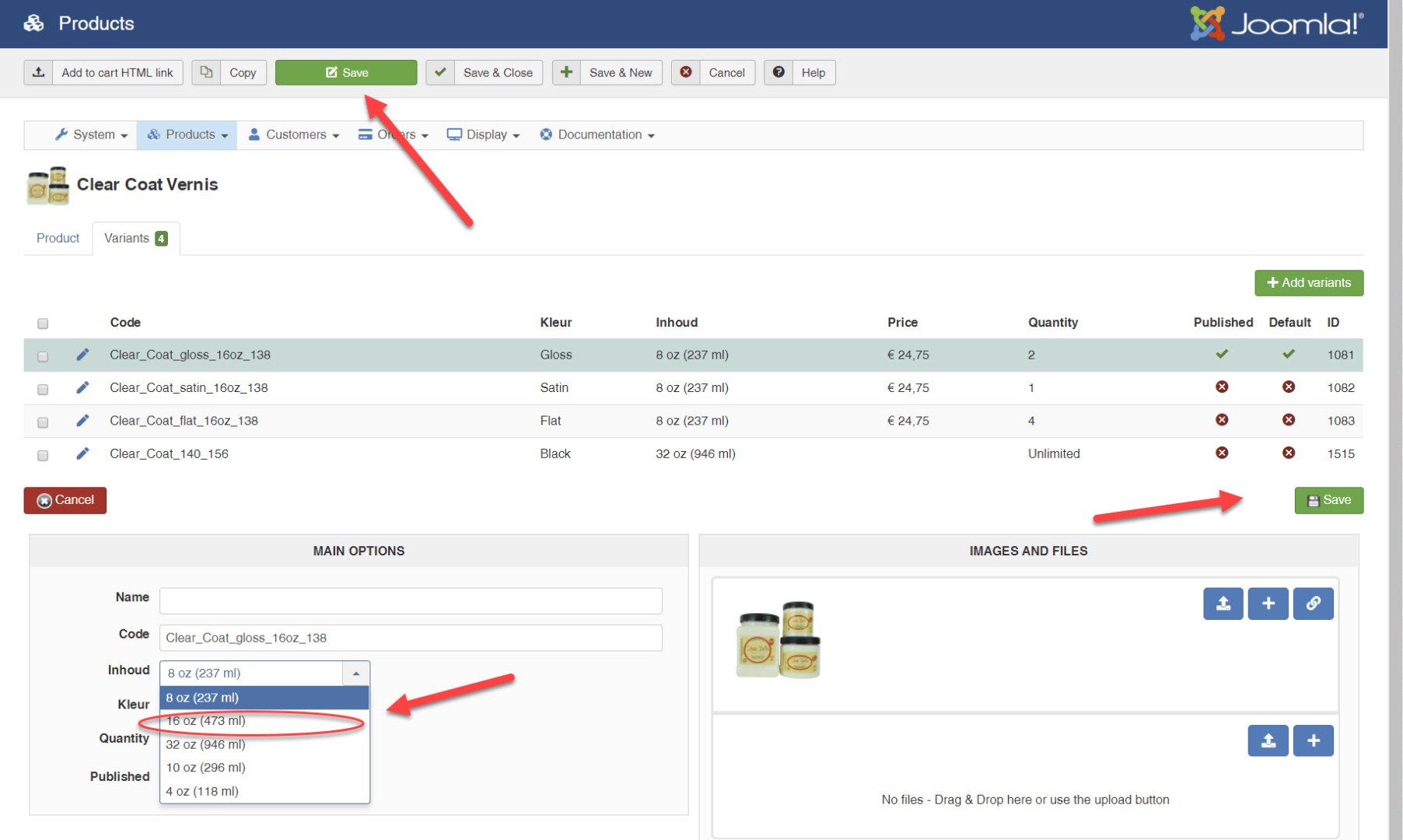Toggle Default status for variant ID 1081

tap(1289, 354)
